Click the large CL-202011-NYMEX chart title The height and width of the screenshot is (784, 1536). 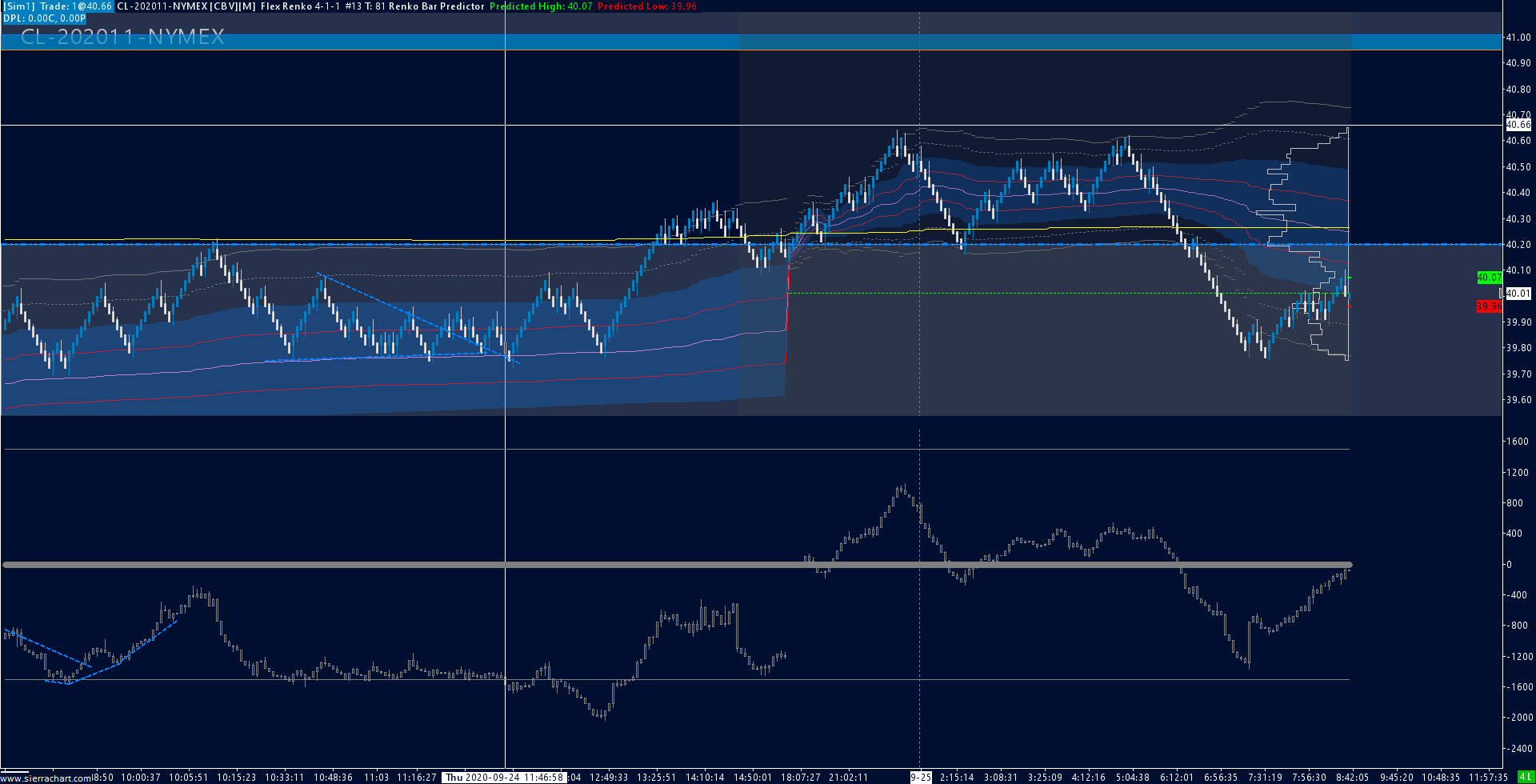point(122,37)
